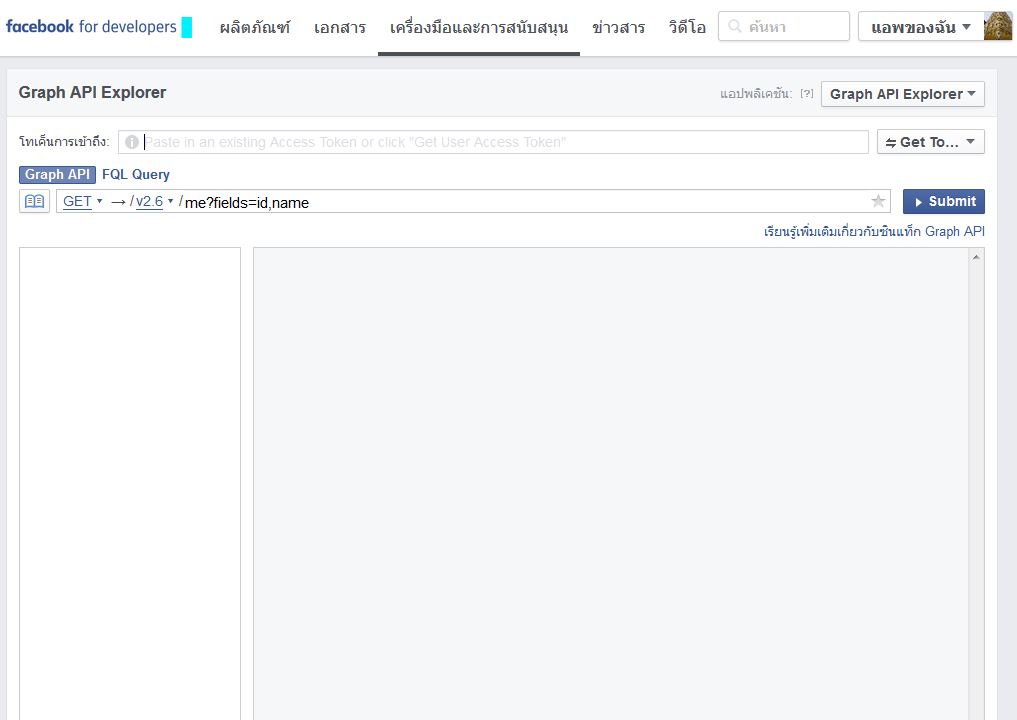Click the profile picture in the header
This screenshot has height=720, width=1017.
(996, 26)
